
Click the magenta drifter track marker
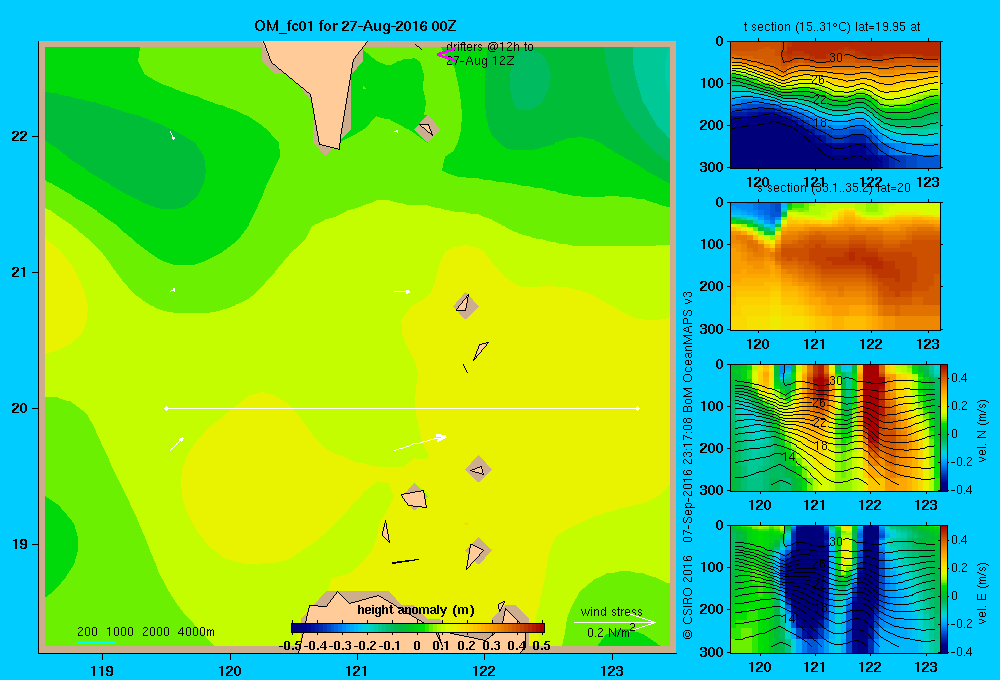point(445,54)
